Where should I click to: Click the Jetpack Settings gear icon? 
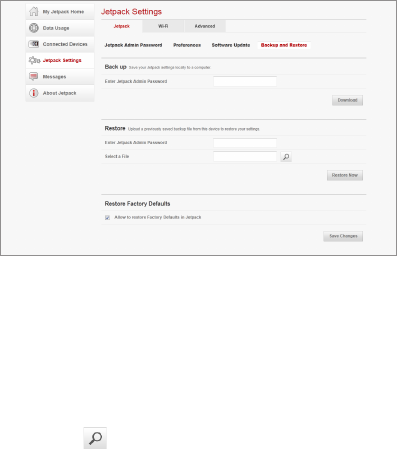pos(34,60)
